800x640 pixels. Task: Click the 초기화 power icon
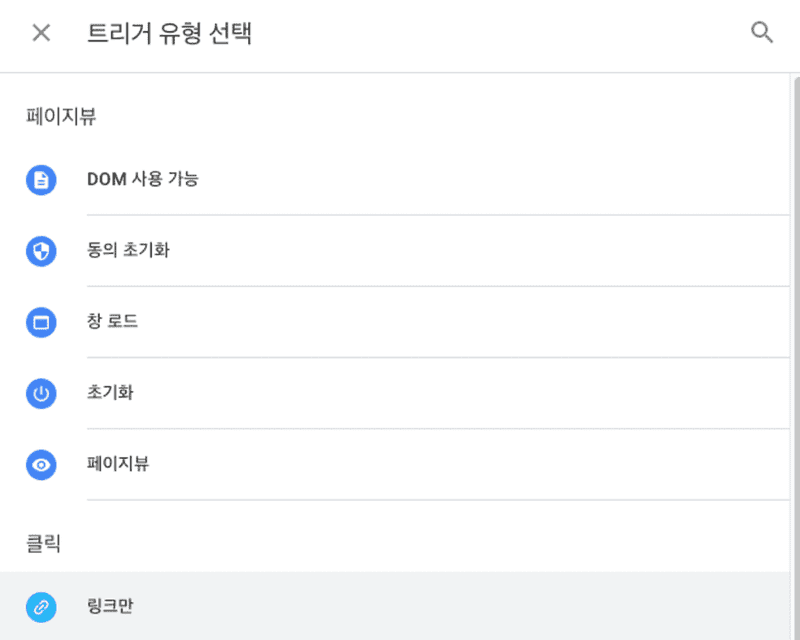click(40, 394)
